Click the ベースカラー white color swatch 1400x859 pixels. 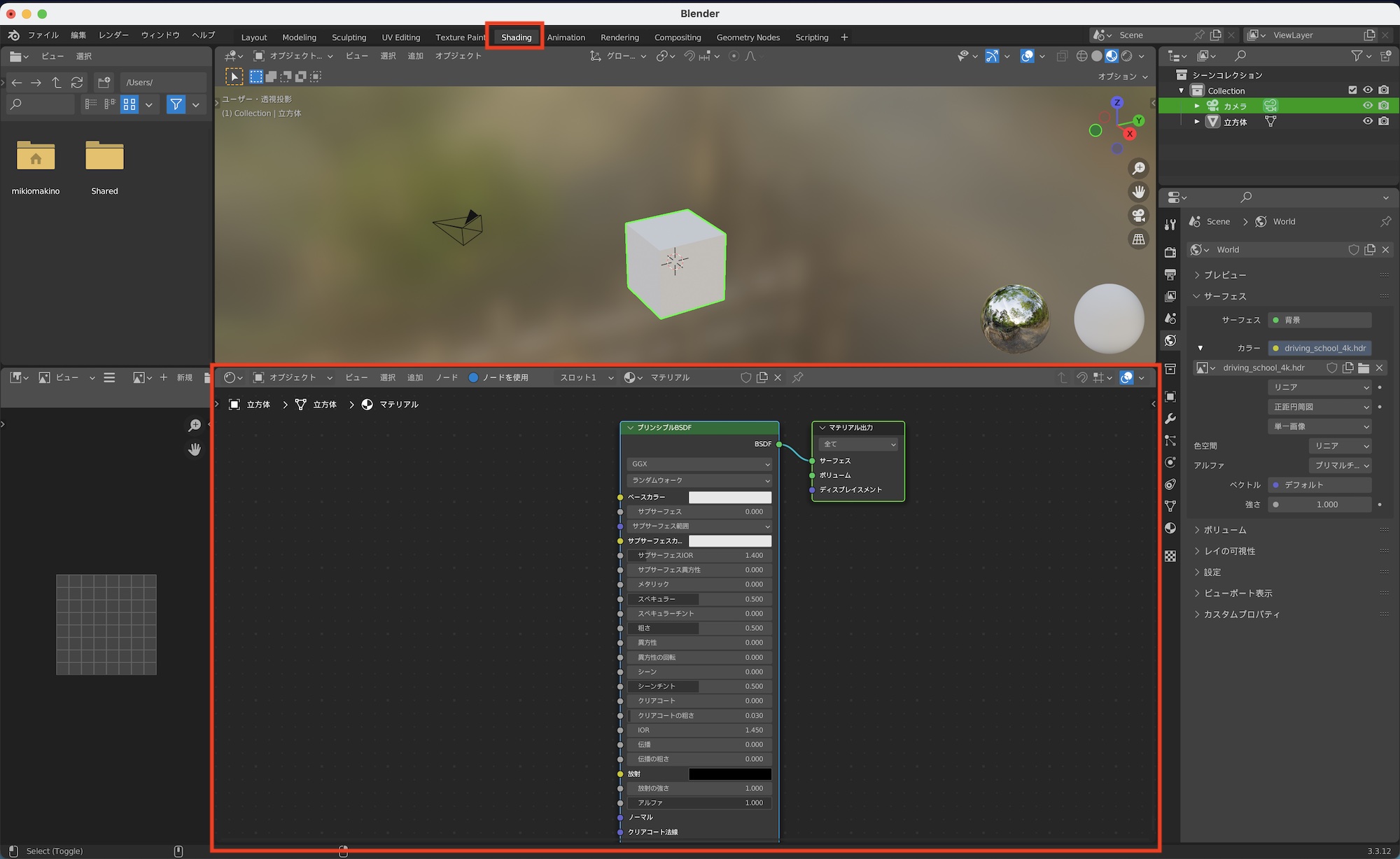(729, 497)
